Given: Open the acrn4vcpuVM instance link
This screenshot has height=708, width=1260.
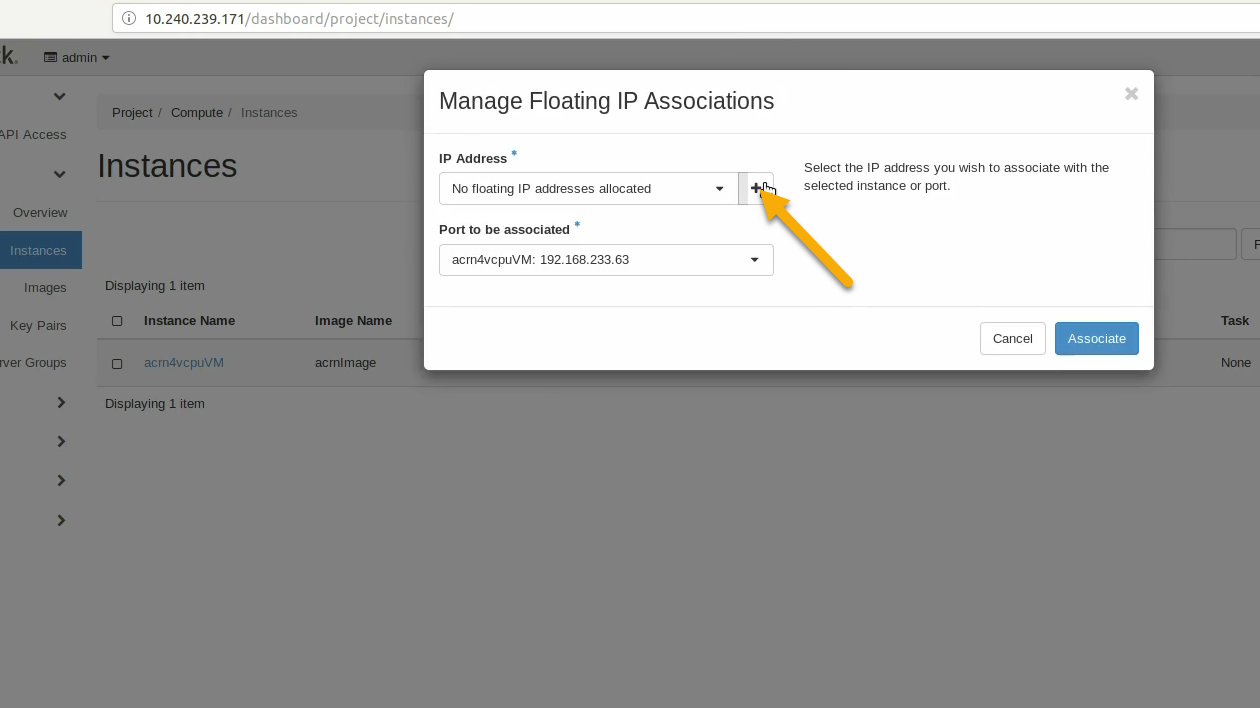Looking at the screenshot, I should click(x=184, y=363).
